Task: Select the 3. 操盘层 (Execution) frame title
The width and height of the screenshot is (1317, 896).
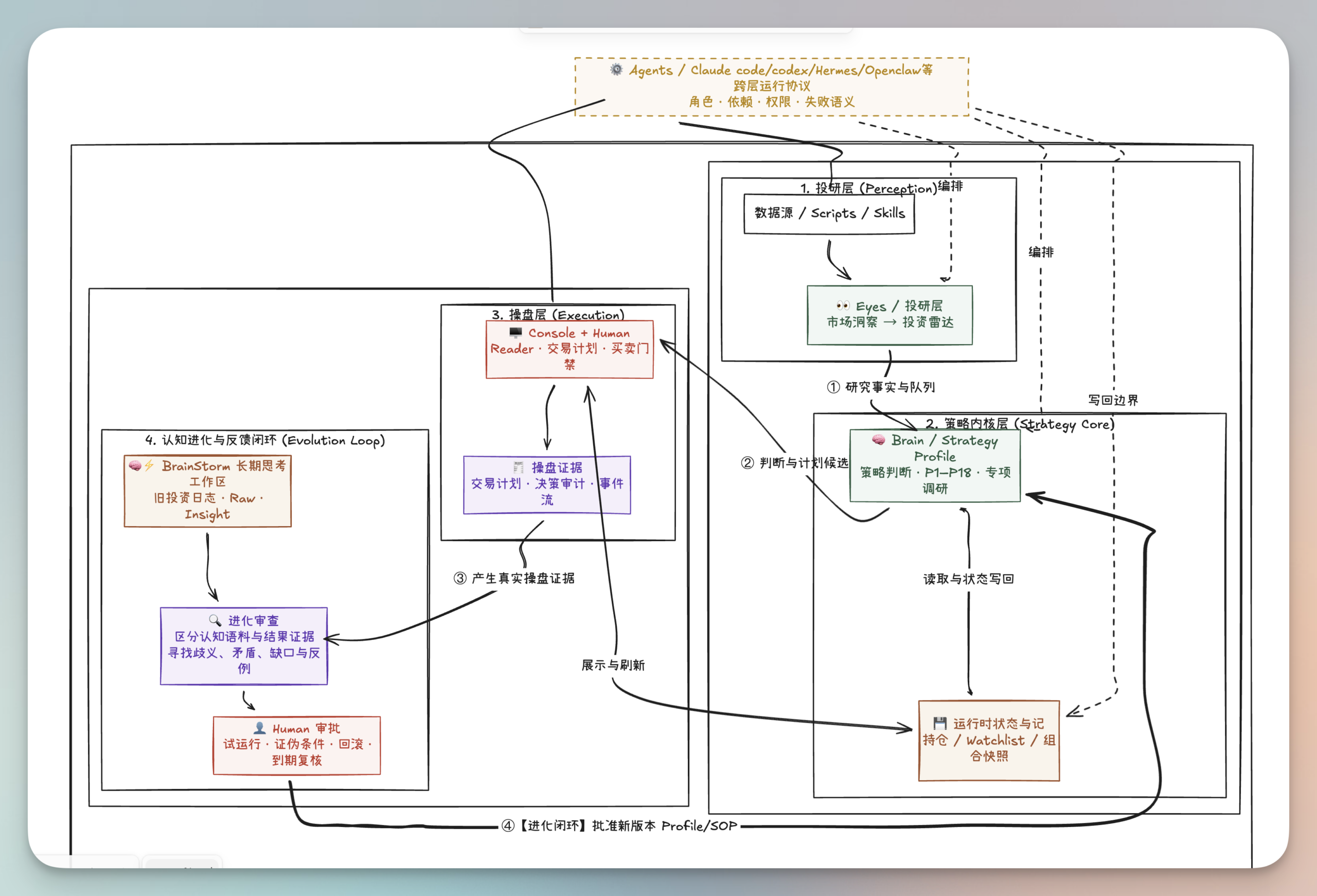Action: coord(558,315)
